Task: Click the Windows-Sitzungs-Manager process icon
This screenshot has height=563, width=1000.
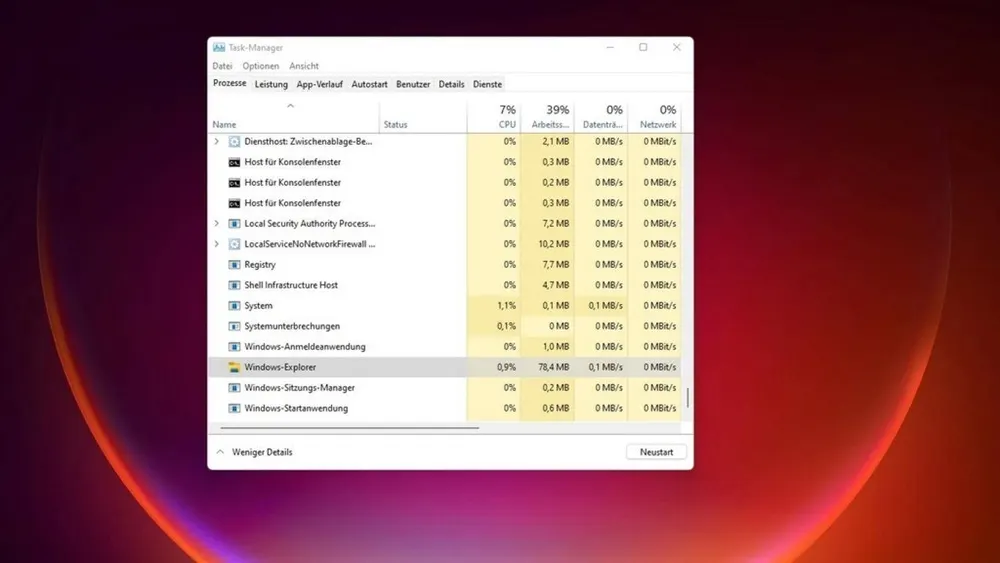Action: pos(234,388)
